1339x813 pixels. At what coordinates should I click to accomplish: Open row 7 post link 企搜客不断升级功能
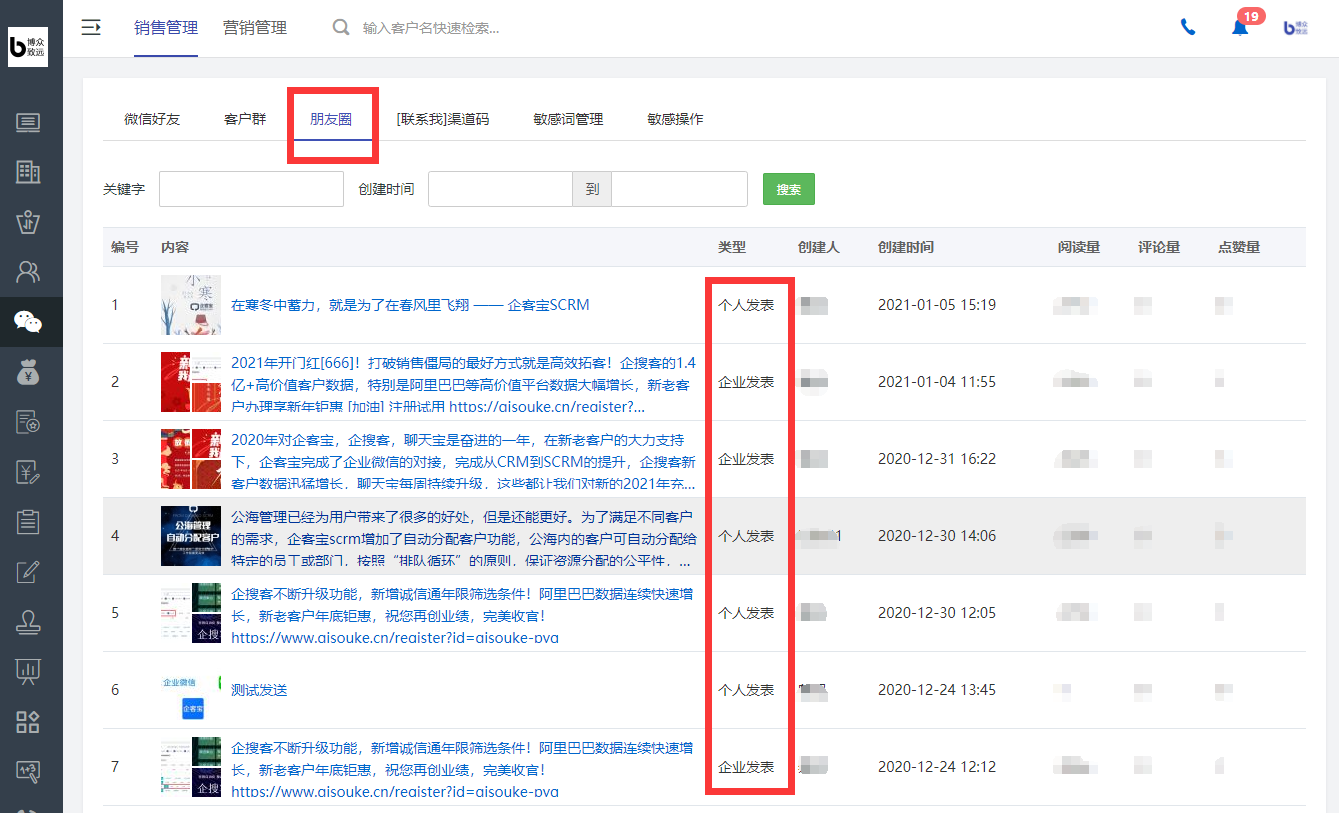point(463,769)
